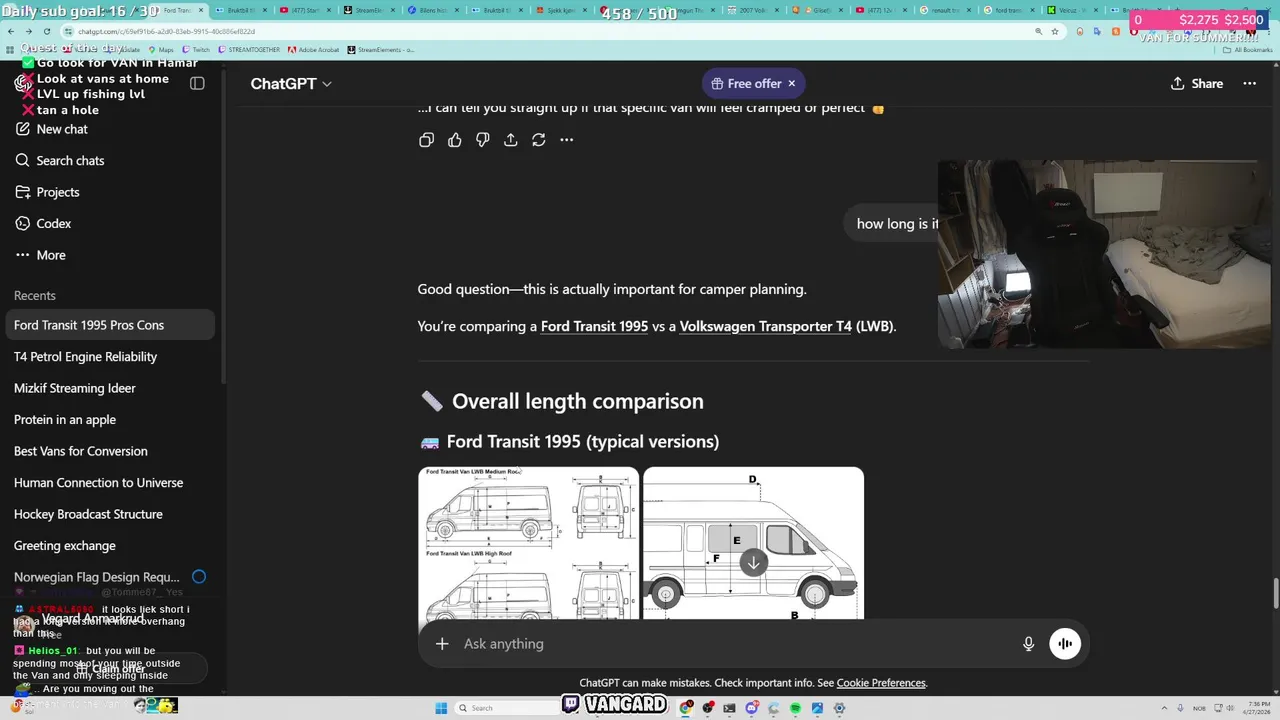
Task: Select Best Vans for Conversion chat
Action: tap(110, 451)
